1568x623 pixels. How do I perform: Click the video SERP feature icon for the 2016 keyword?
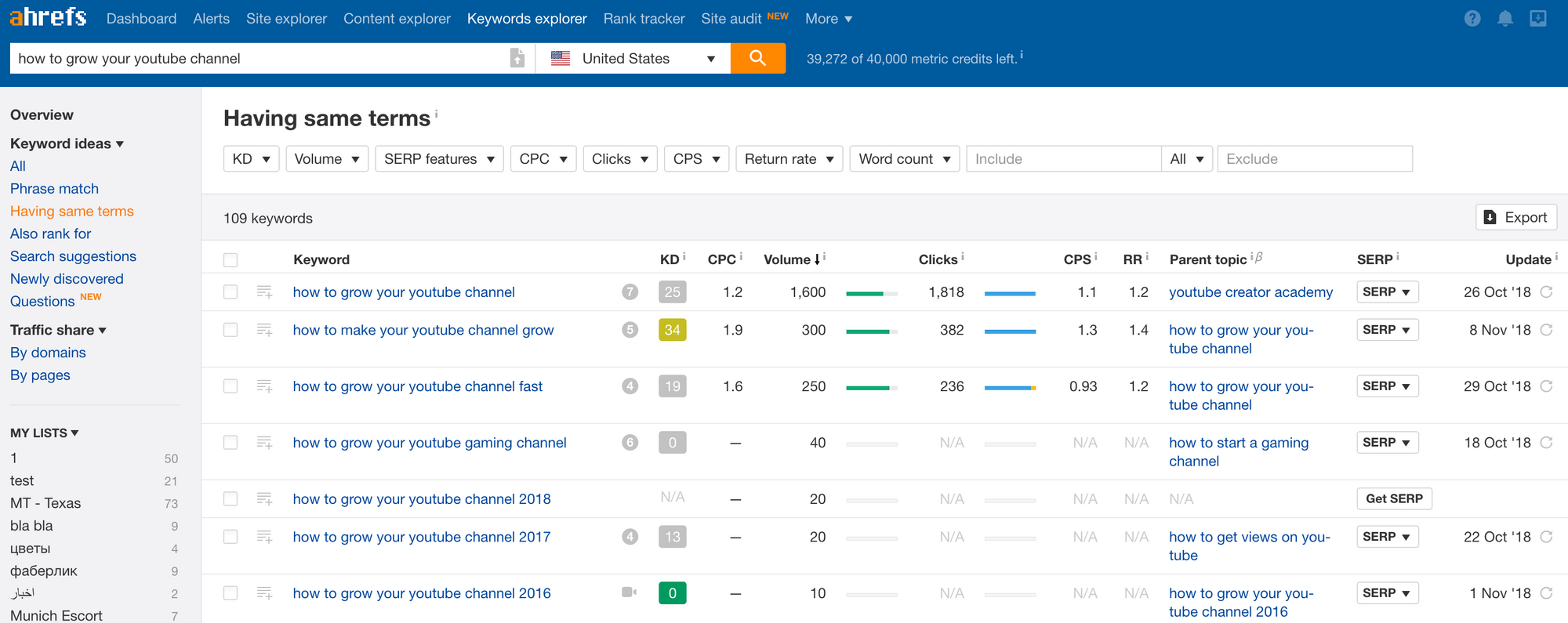tap(629, 592)
